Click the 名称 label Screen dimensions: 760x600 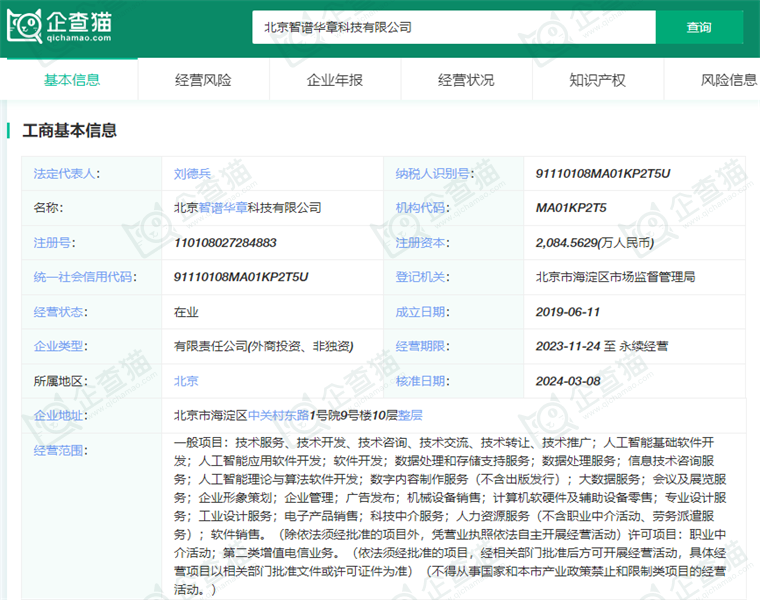(x=48, y=208)
